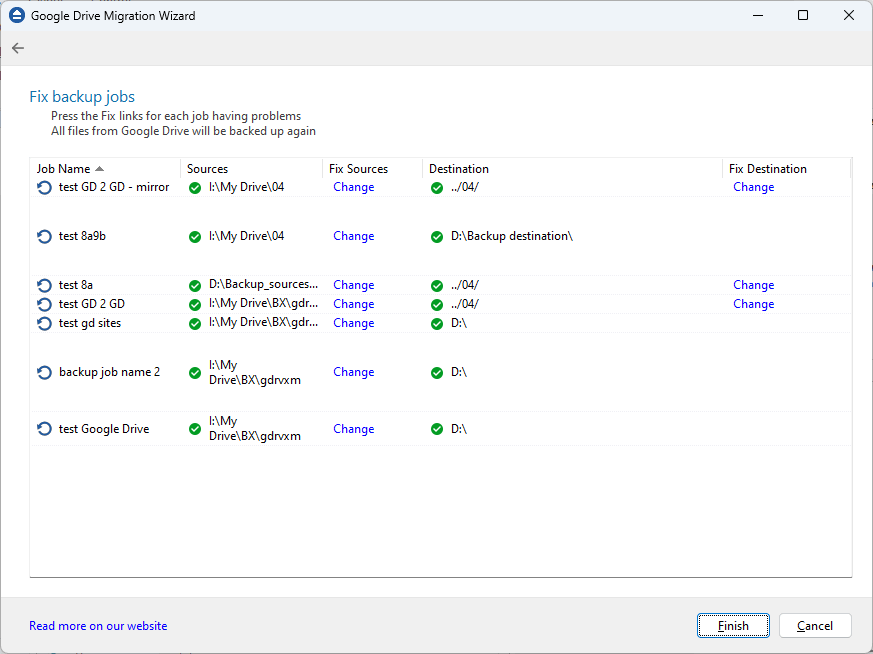Click the green checkmark next to D:\Backup_sources path

pyautogui.click(x=195, y=285)
